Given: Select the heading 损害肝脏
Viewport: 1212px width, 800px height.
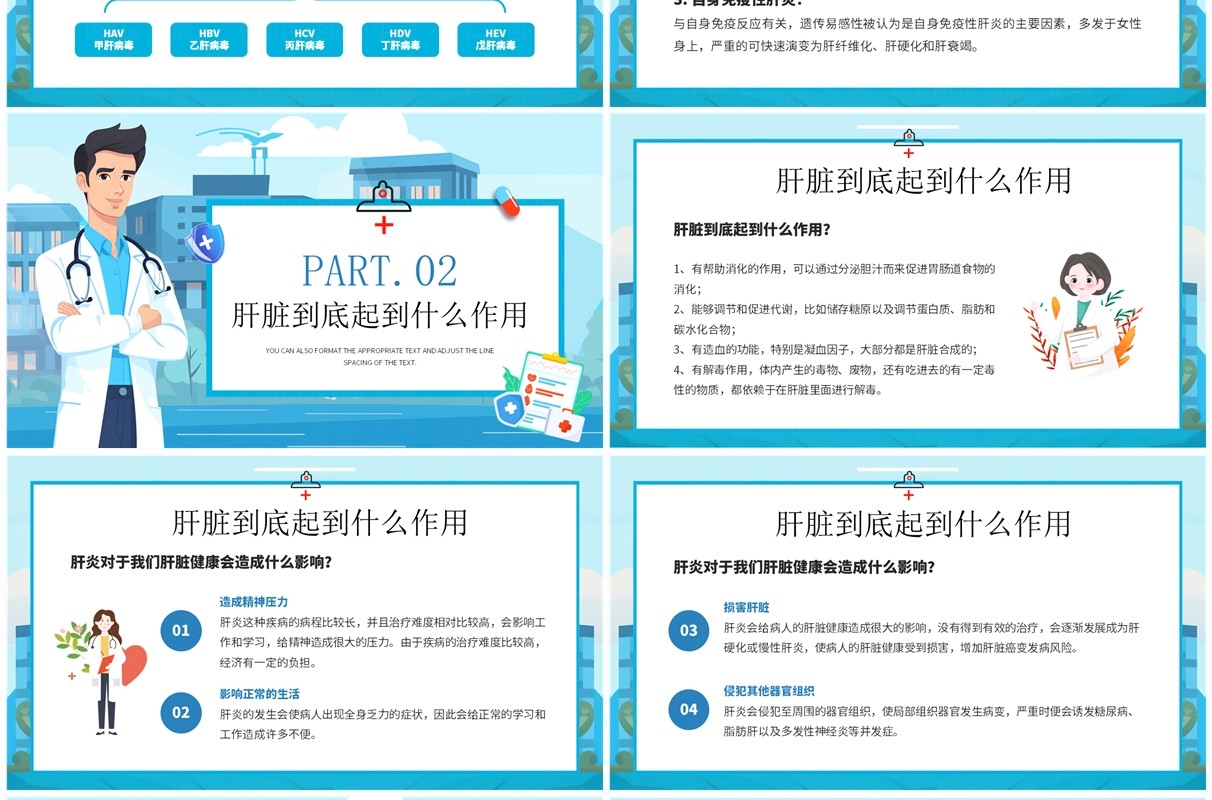Looking at the screenshot, I should [x=747, y=607].
